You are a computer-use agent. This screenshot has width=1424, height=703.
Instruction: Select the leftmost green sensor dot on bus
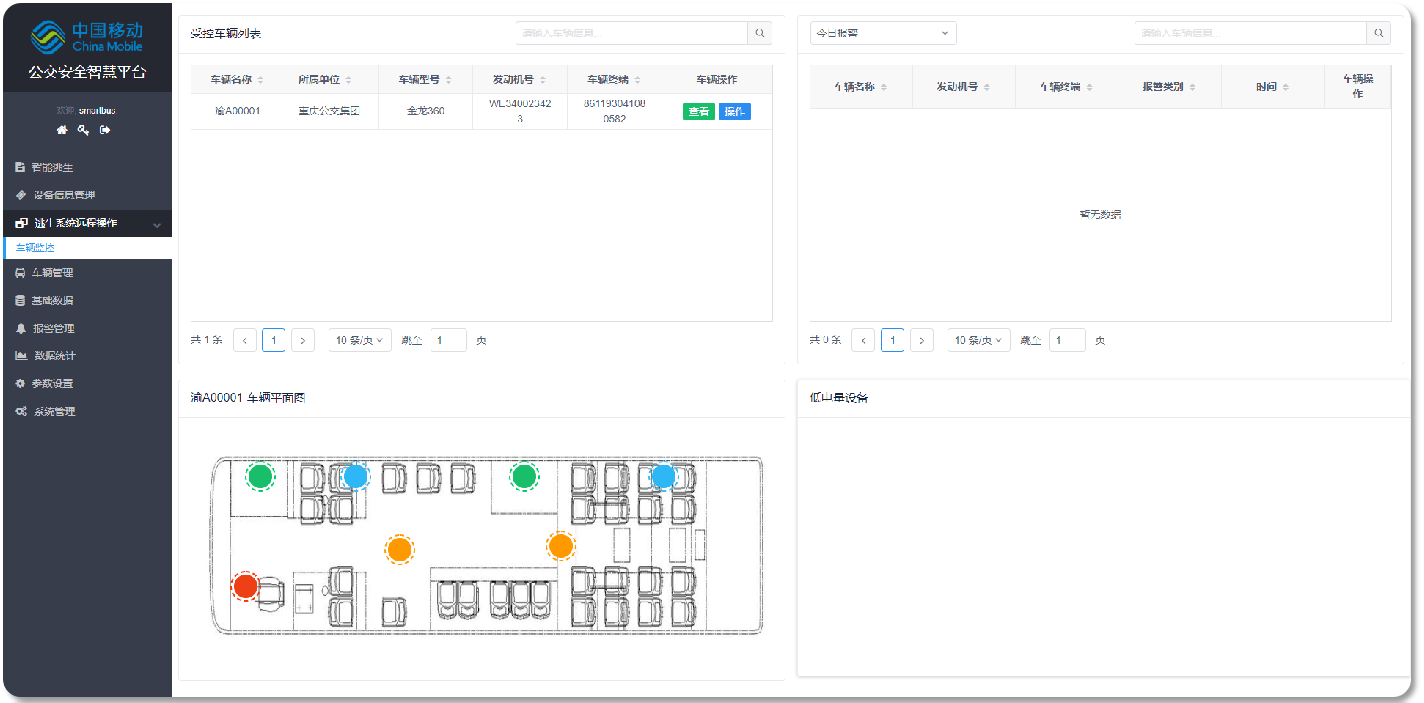tap(261, 476)
